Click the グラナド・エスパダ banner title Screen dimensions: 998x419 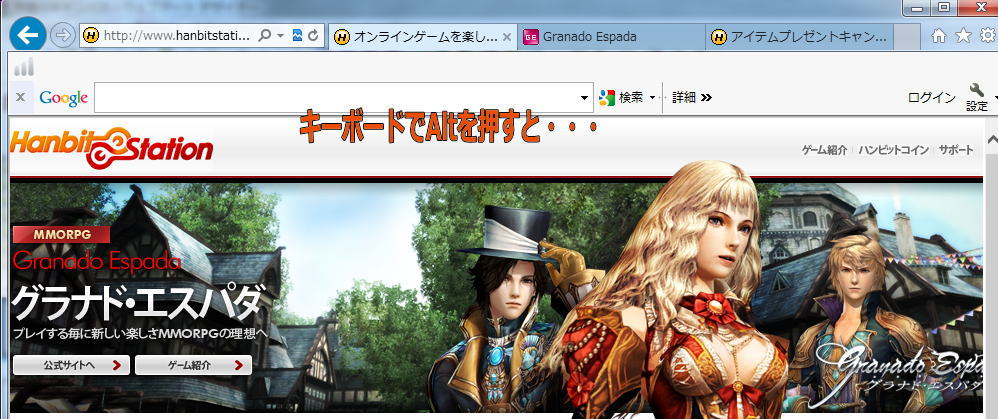[x=137, y=302]
